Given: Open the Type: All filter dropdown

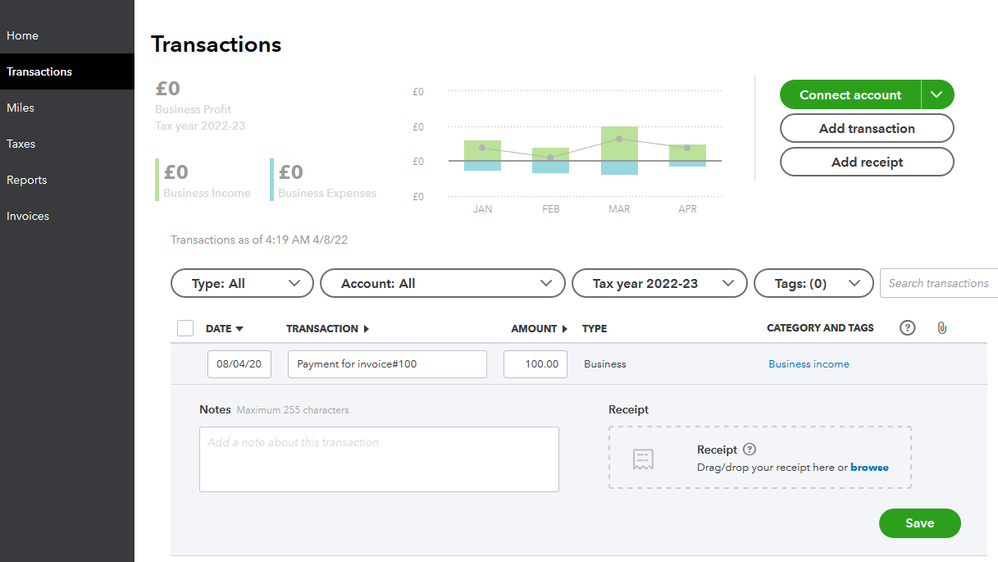Looking at the screenshot, I should [242, 284].
